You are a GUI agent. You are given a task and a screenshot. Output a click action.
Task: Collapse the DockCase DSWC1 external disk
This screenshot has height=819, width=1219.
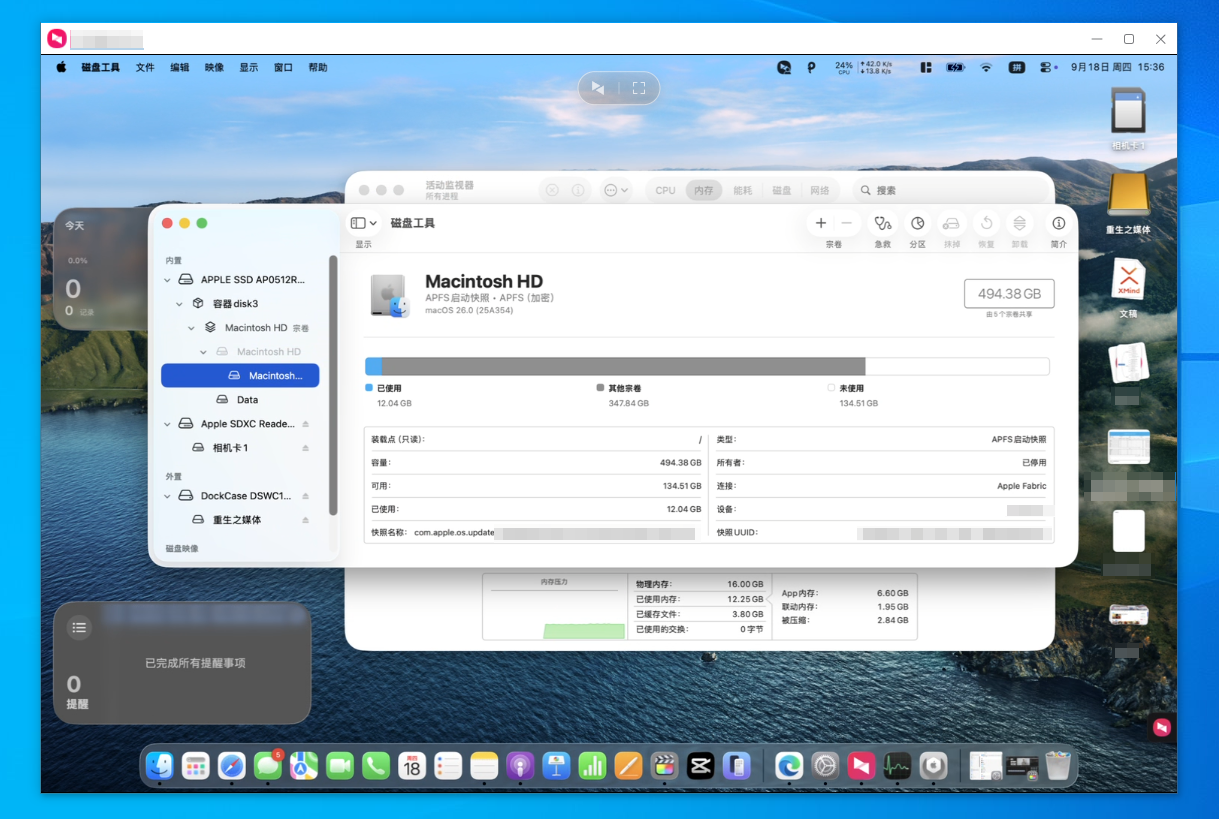pyautogui.click(x=168, y=496)
